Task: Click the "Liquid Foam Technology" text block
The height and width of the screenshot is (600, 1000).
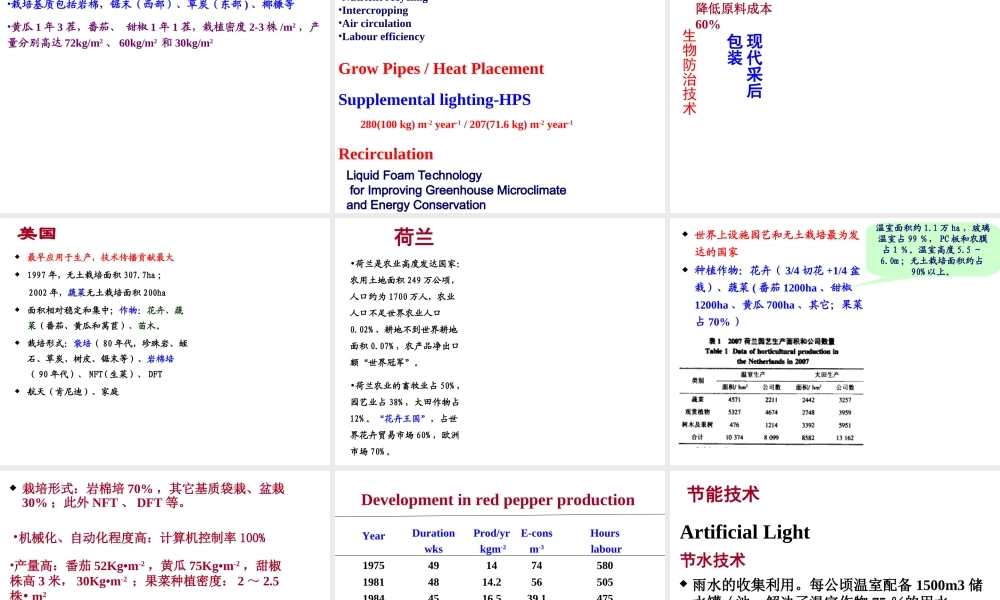Action: tap(457, 190)
